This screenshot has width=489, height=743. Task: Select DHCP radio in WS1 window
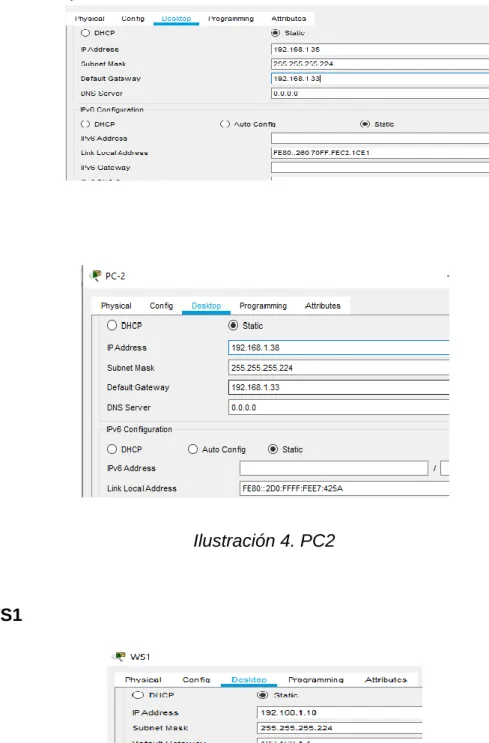click(x=138, y=695)
